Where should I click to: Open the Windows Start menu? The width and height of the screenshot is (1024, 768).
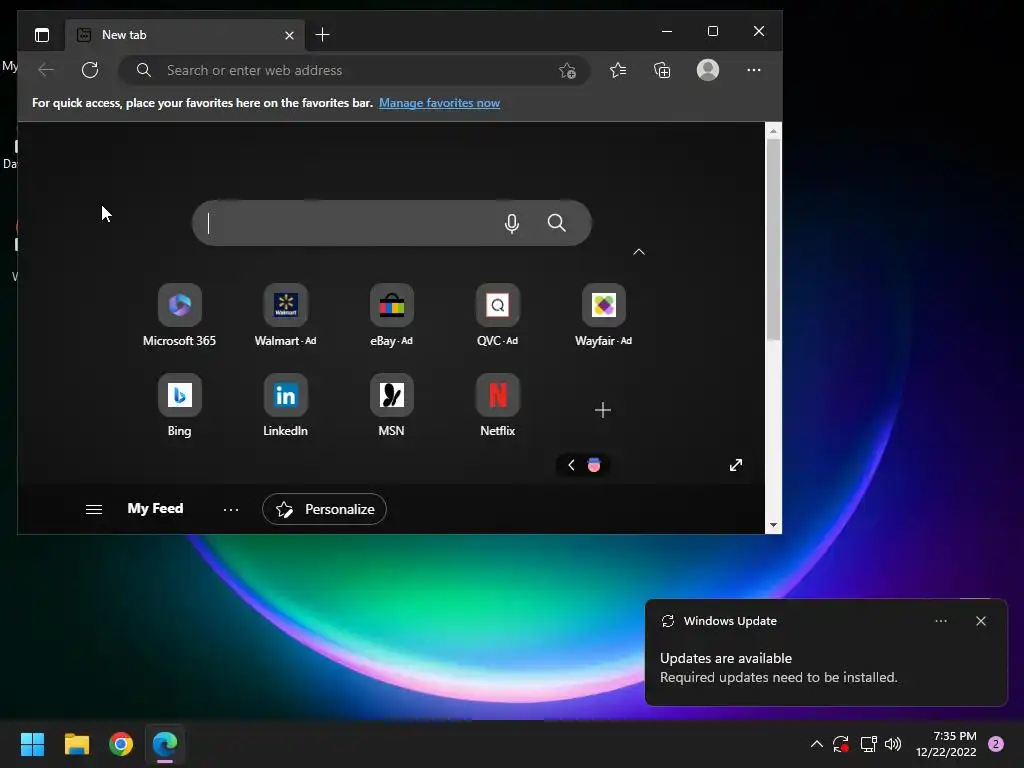pos(33,744)
